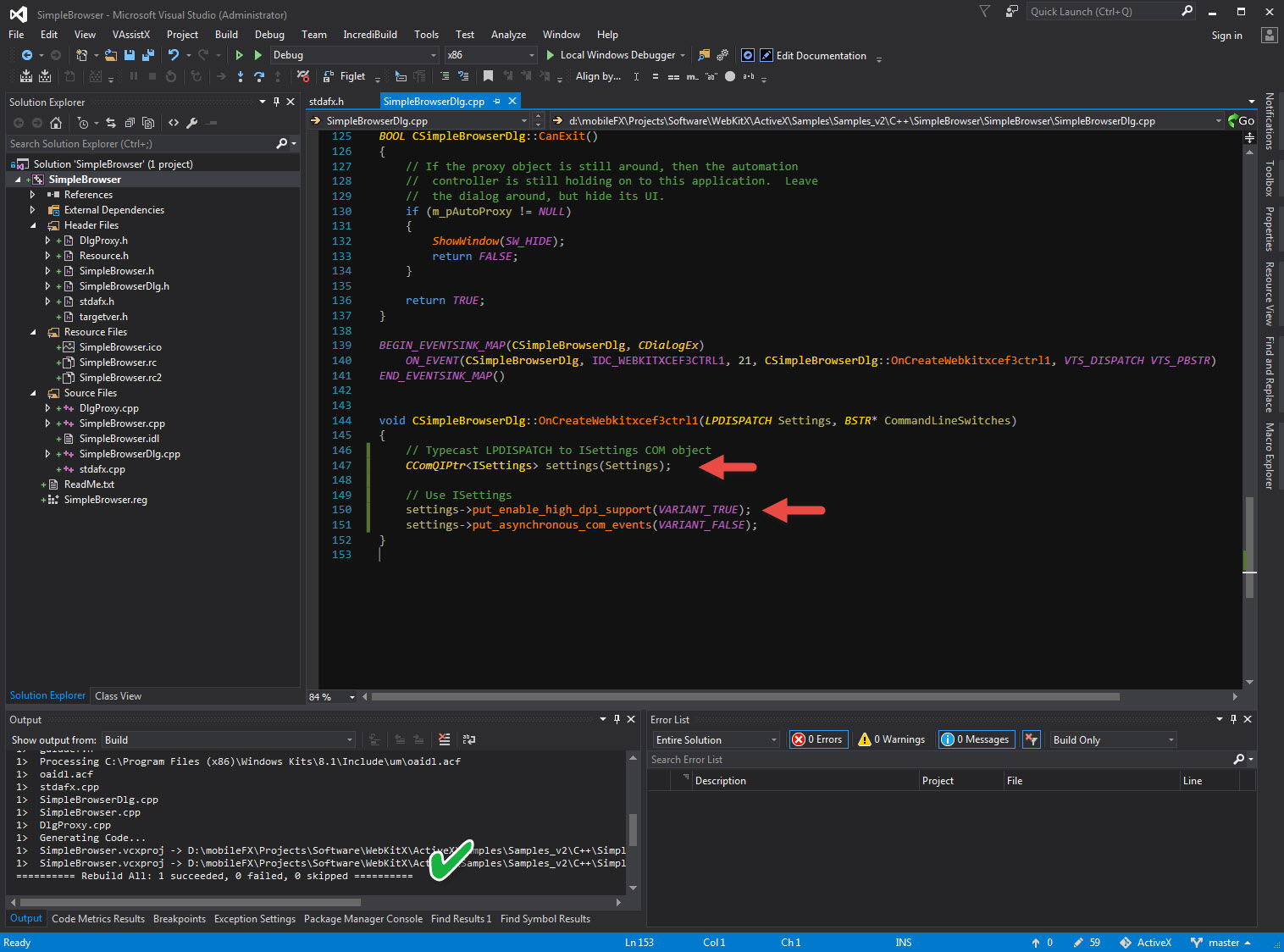Click Clear All icon in Output panel
The image size is (1284, 952).
(x=445, y=739)
